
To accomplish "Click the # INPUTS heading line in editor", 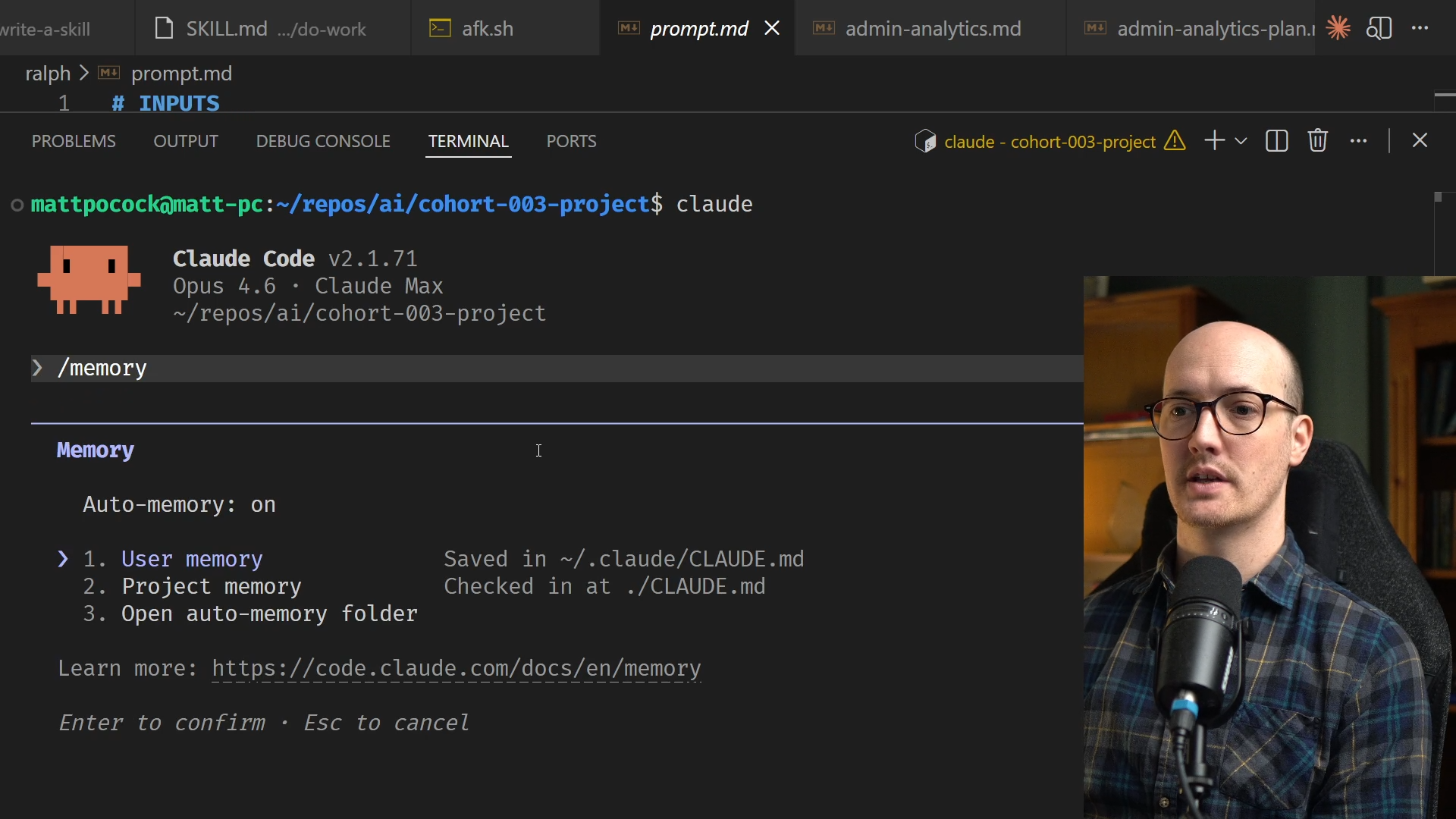I will tap(165, 103).
